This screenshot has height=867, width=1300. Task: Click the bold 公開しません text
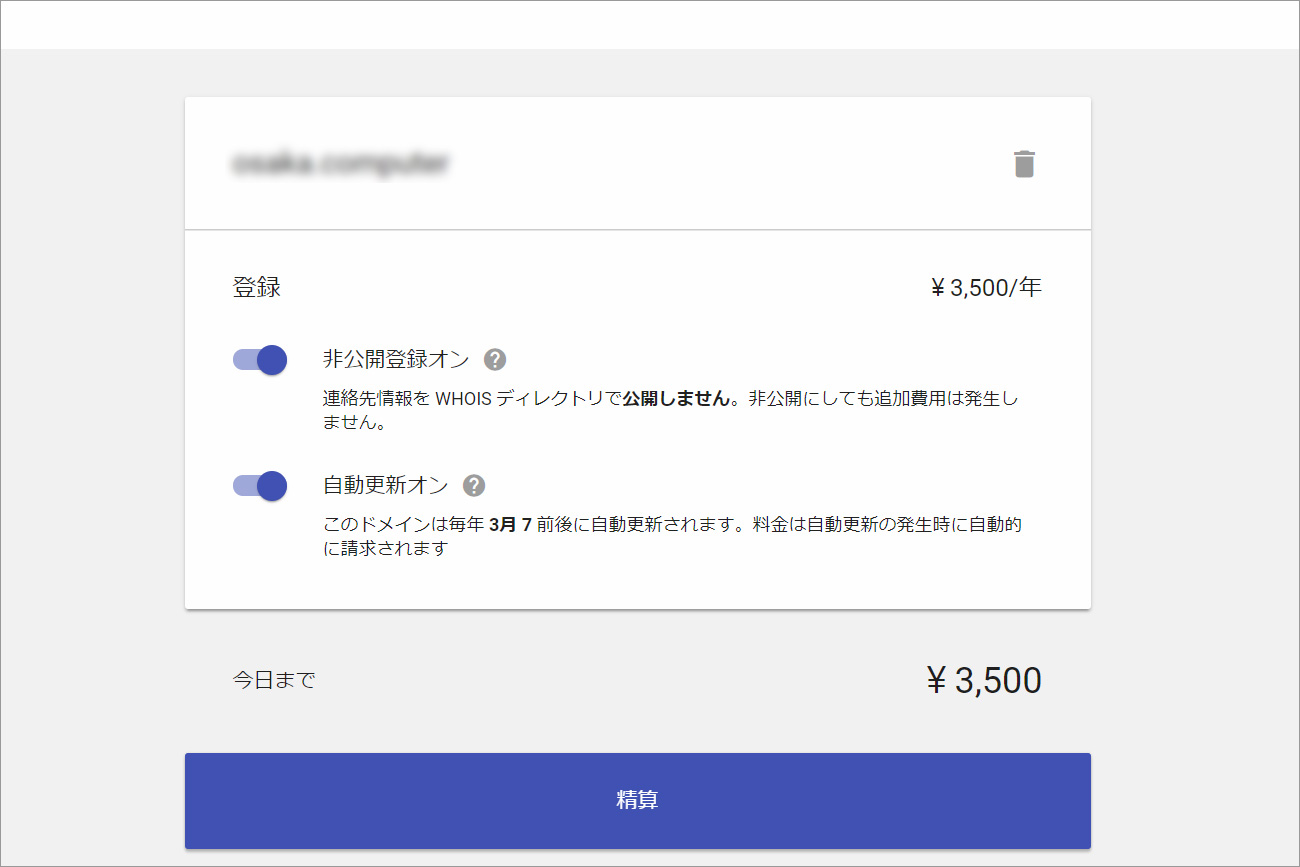[x=677, y=398]
